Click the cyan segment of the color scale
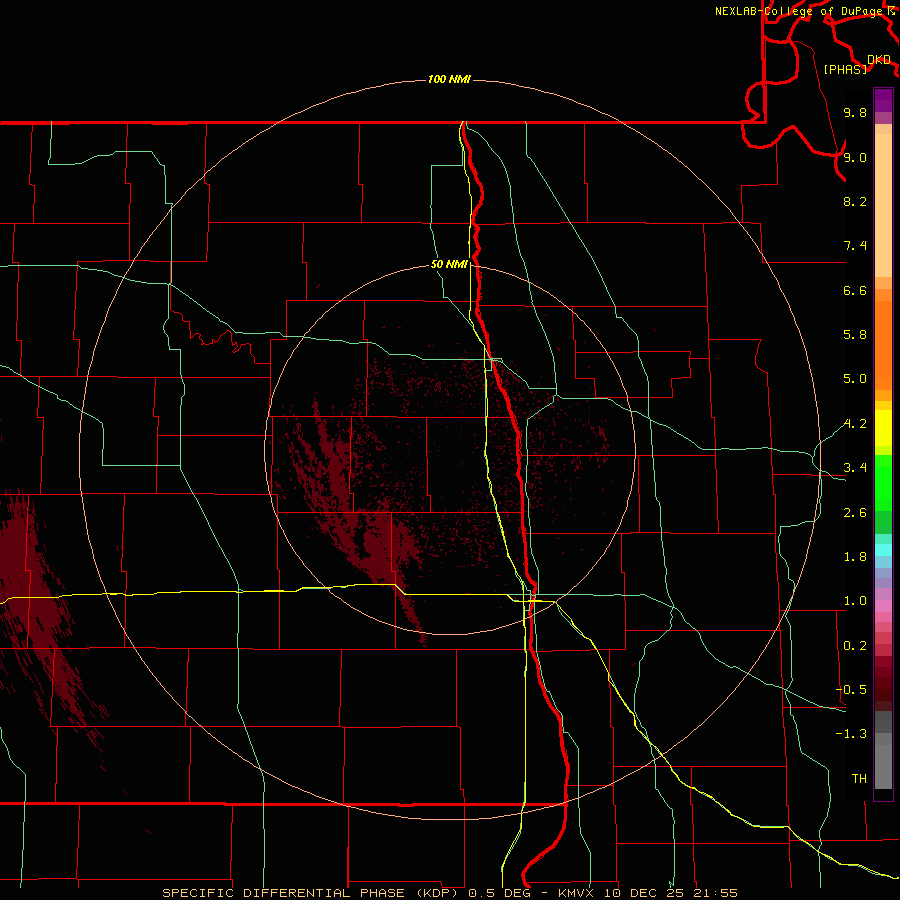This screenshot has width=900, height=900. [x=883, y=550]
